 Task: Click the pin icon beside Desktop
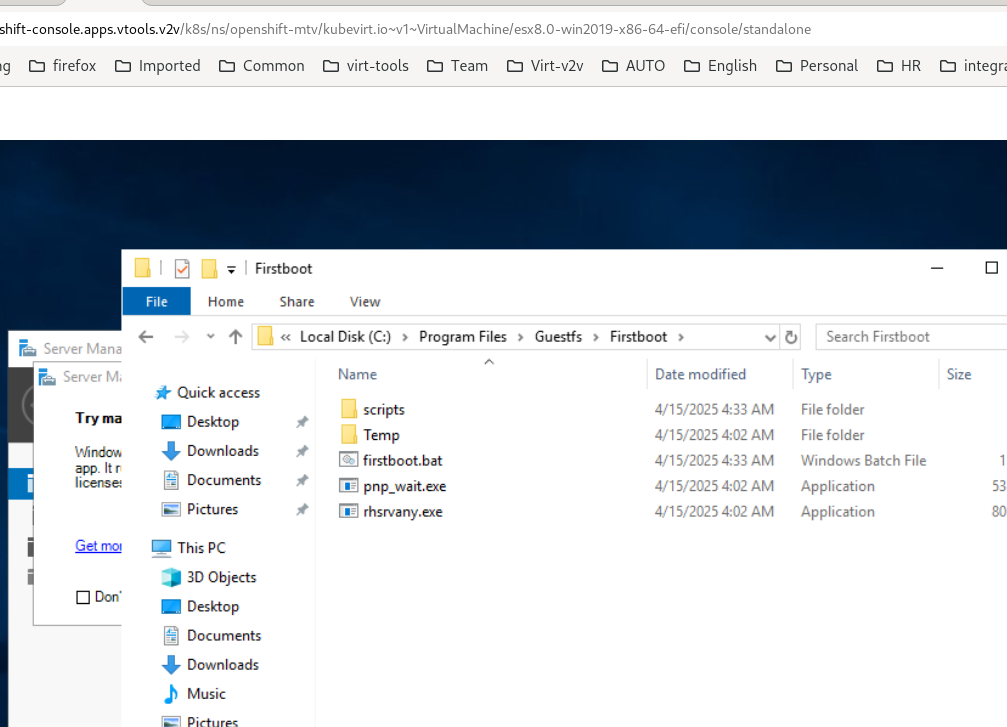coord(302,422)
